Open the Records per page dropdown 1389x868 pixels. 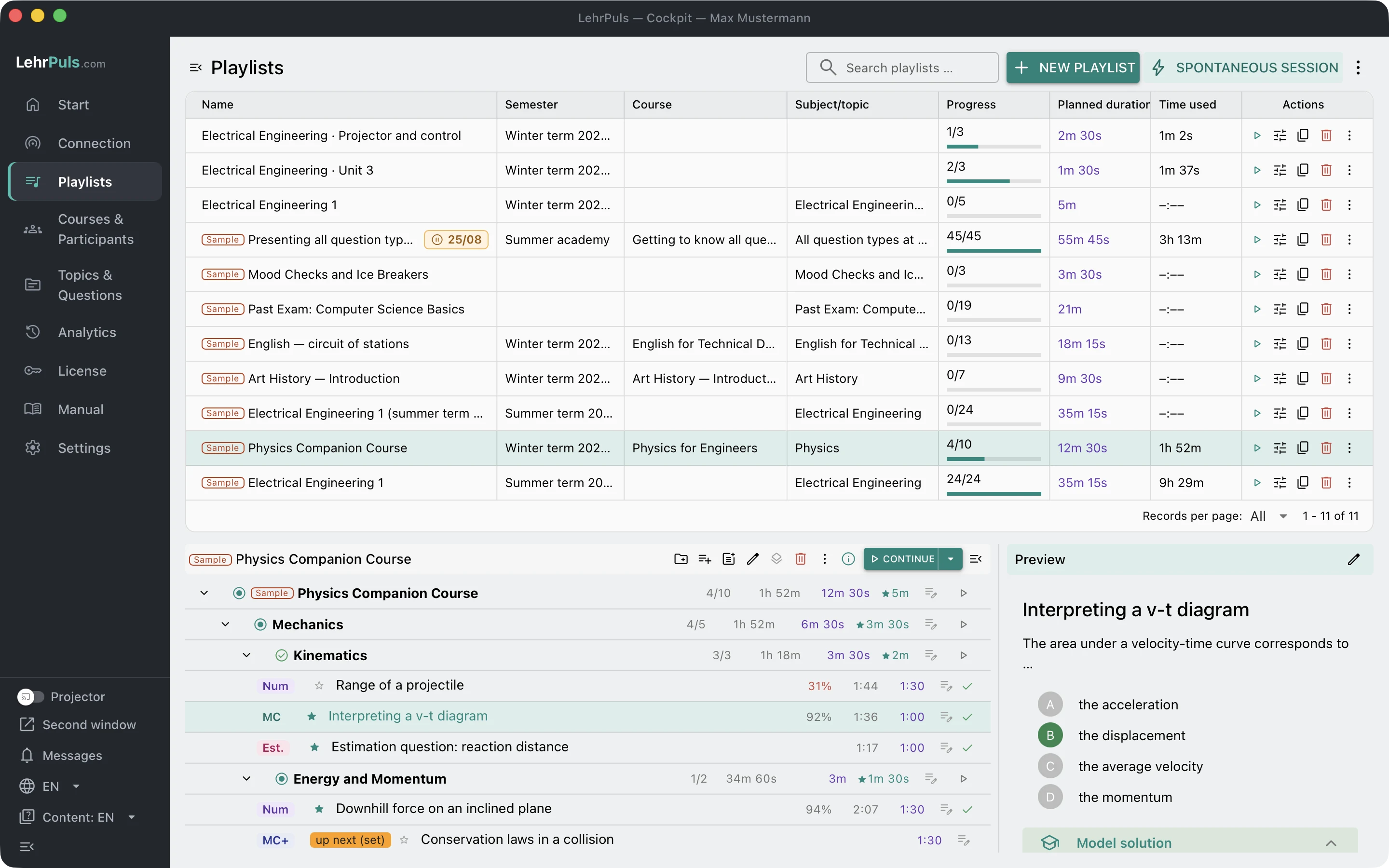(1269, 515)
